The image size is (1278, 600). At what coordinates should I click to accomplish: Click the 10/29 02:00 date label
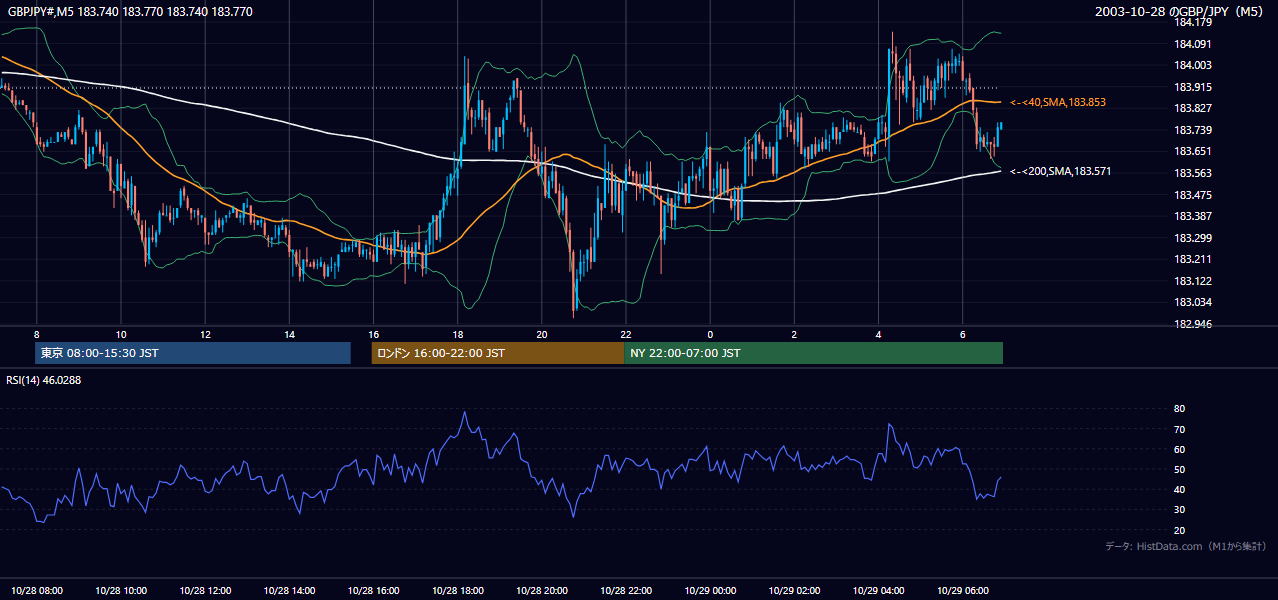click(x=794, y=590)
